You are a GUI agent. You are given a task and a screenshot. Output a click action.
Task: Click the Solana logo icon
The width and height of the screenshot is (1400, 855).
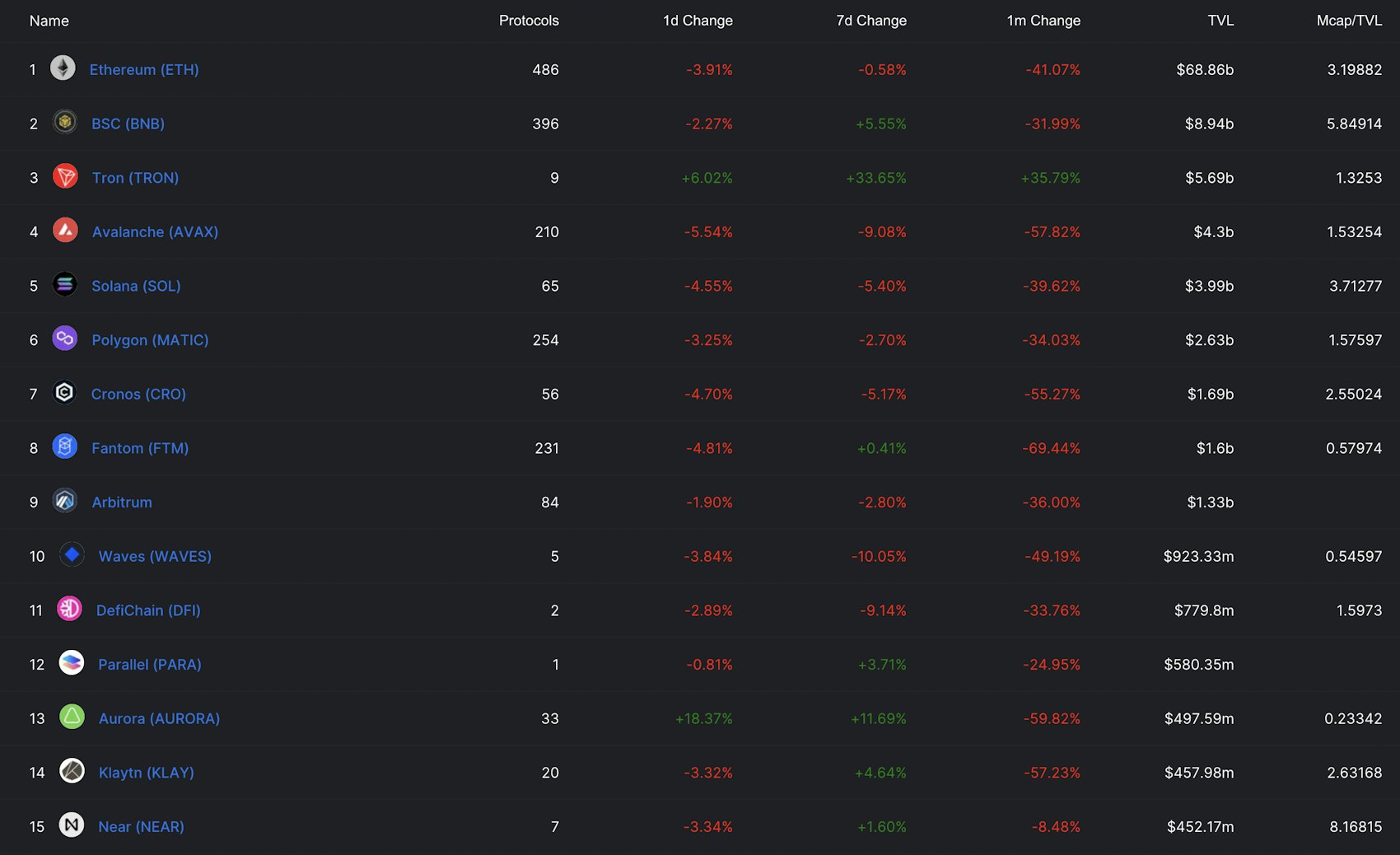pyautogui.click(x=64, y=285)
